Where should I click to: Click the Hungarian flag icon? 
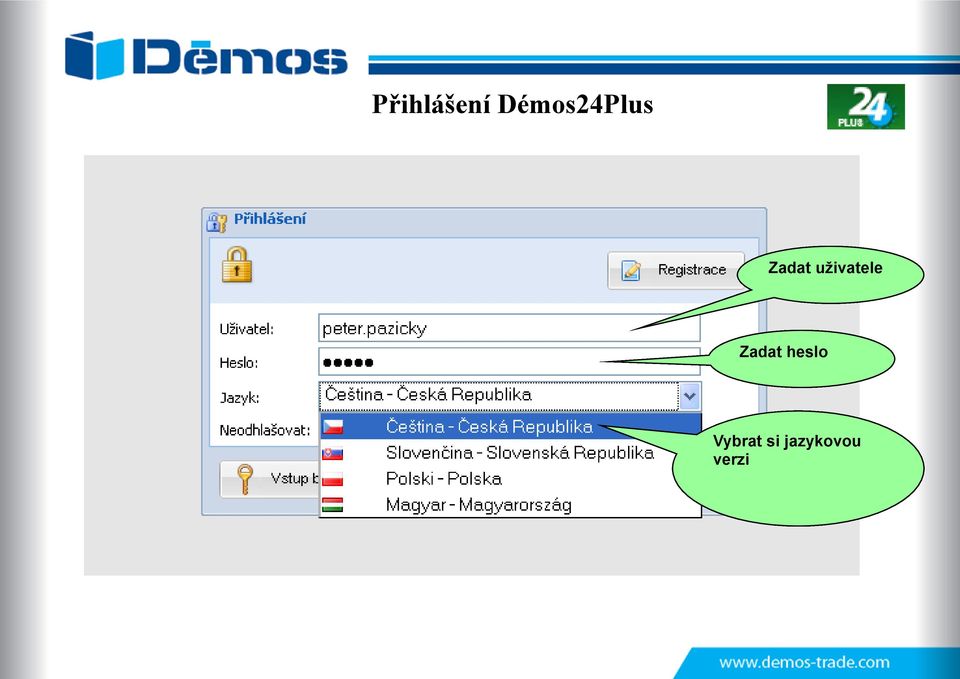332,505
